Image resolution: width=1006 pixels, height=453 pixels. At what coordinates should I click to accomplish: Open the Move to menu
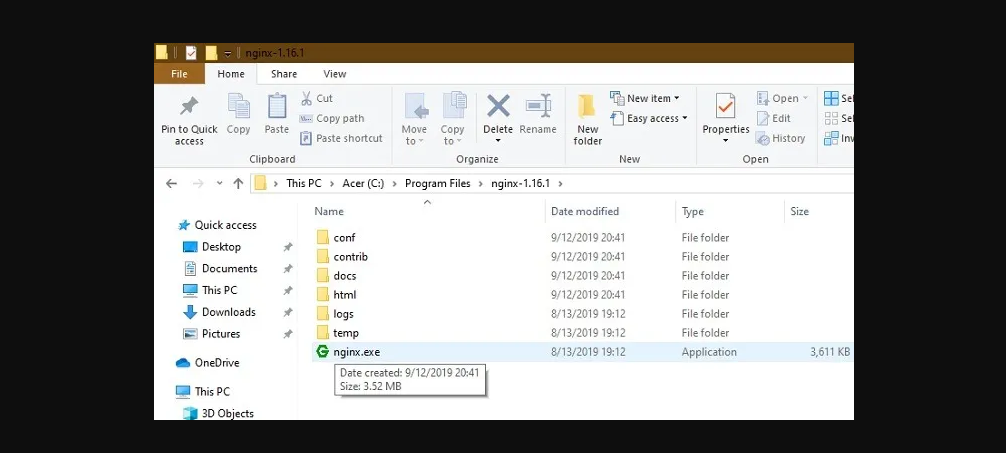pyautogui.click(x=414, y=120)
